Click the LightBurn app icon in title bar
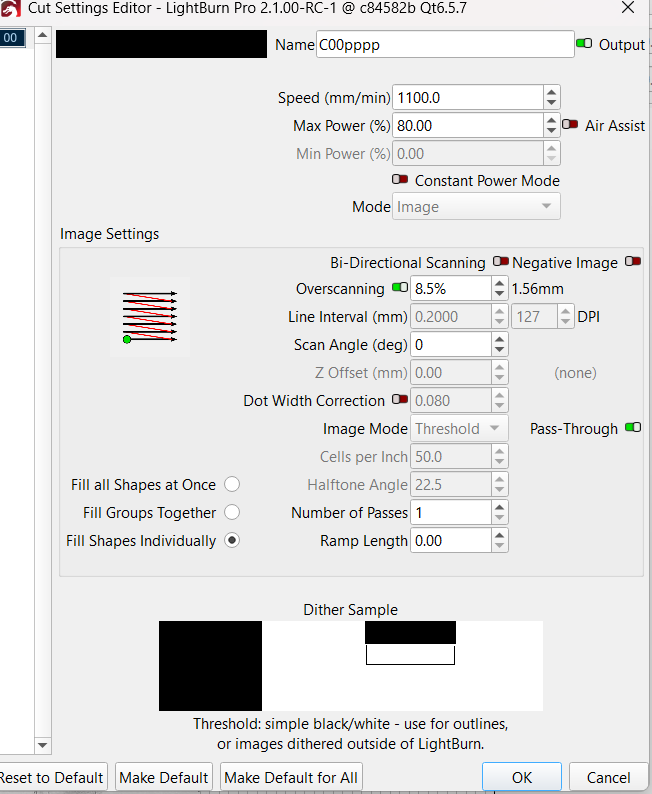 [x=11, y=8]
